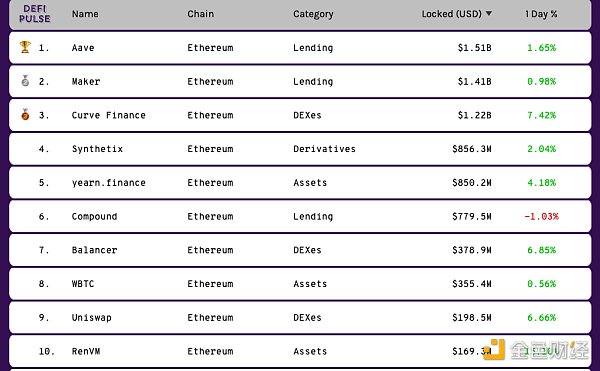Sort by the Chain column header
600x371 pixels.
coord(201,14)
